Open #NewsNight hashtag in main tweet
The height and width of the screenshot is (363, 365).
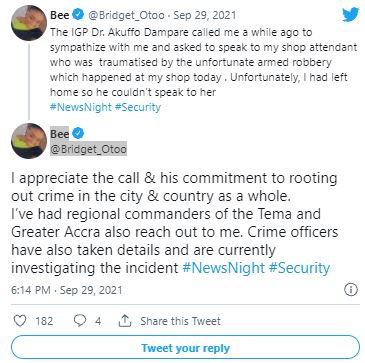tap(224, 268)
